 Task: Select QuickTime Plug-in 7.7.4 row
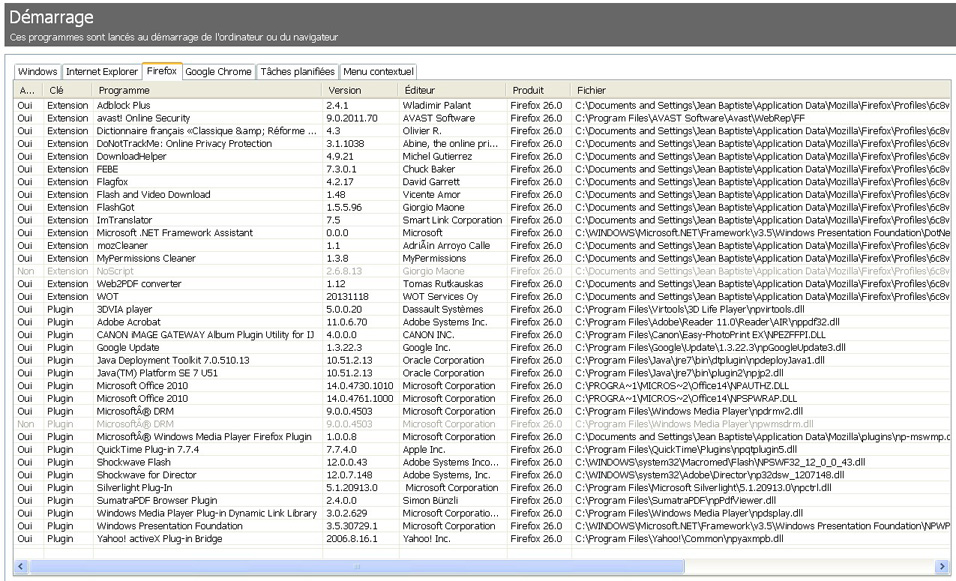click(482, 450)
